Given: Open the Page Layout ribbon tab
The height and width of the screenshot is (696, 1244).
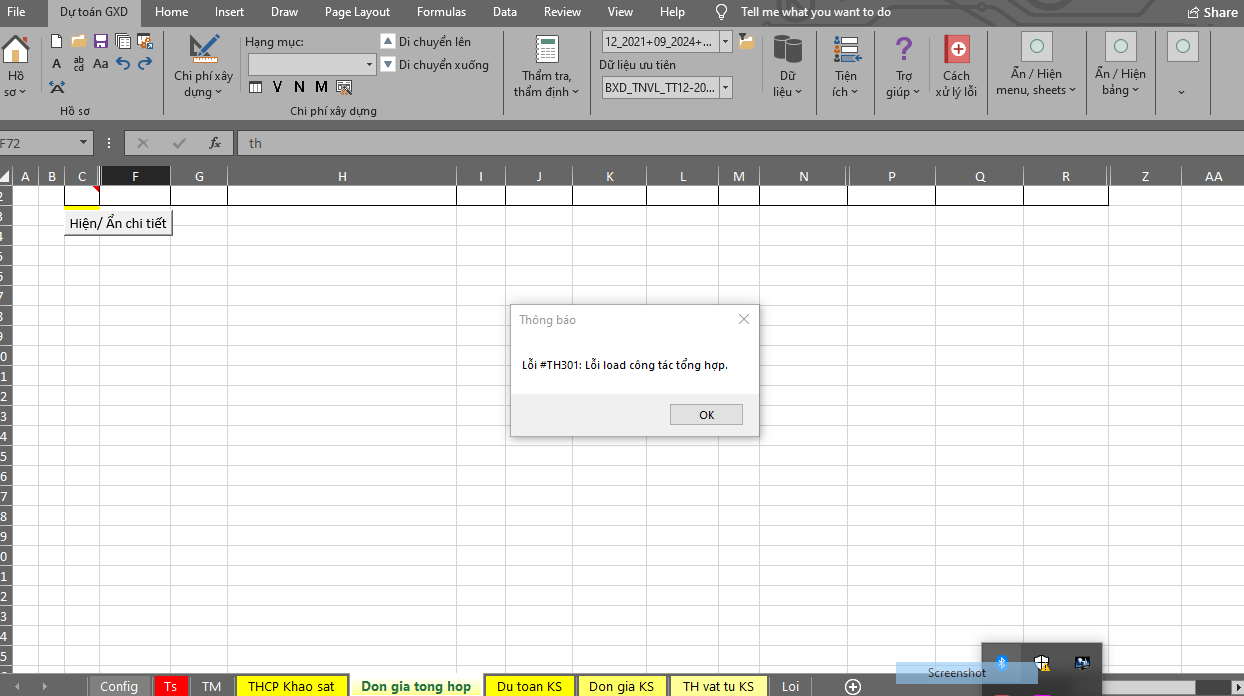Looking at the screenshot, I should click(x=357, y=12).
